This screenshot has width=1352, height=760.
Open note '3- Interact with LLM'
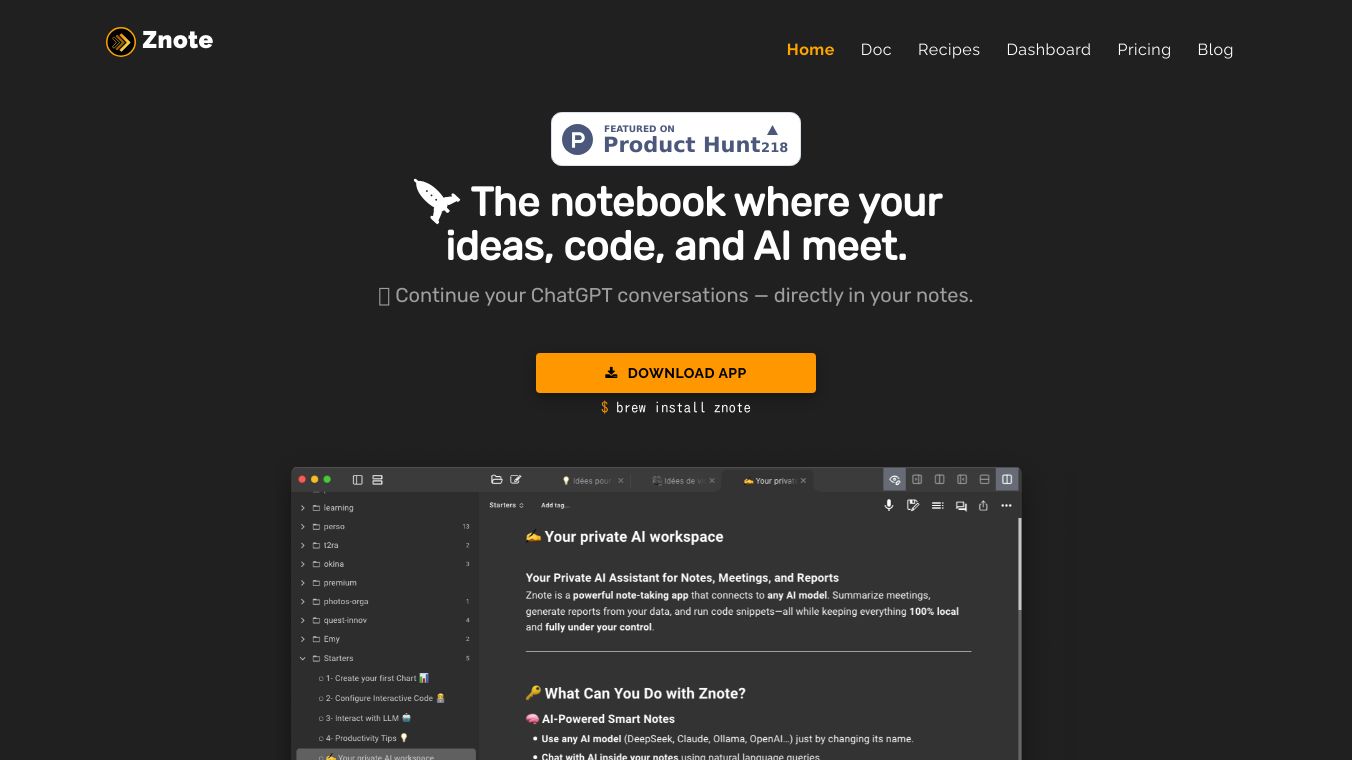(365, 718)
